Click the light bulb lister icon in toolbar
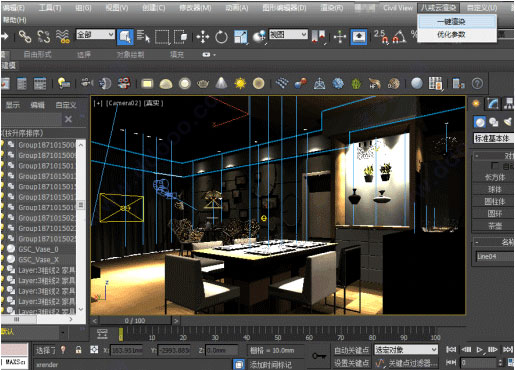 coord(63,83)
